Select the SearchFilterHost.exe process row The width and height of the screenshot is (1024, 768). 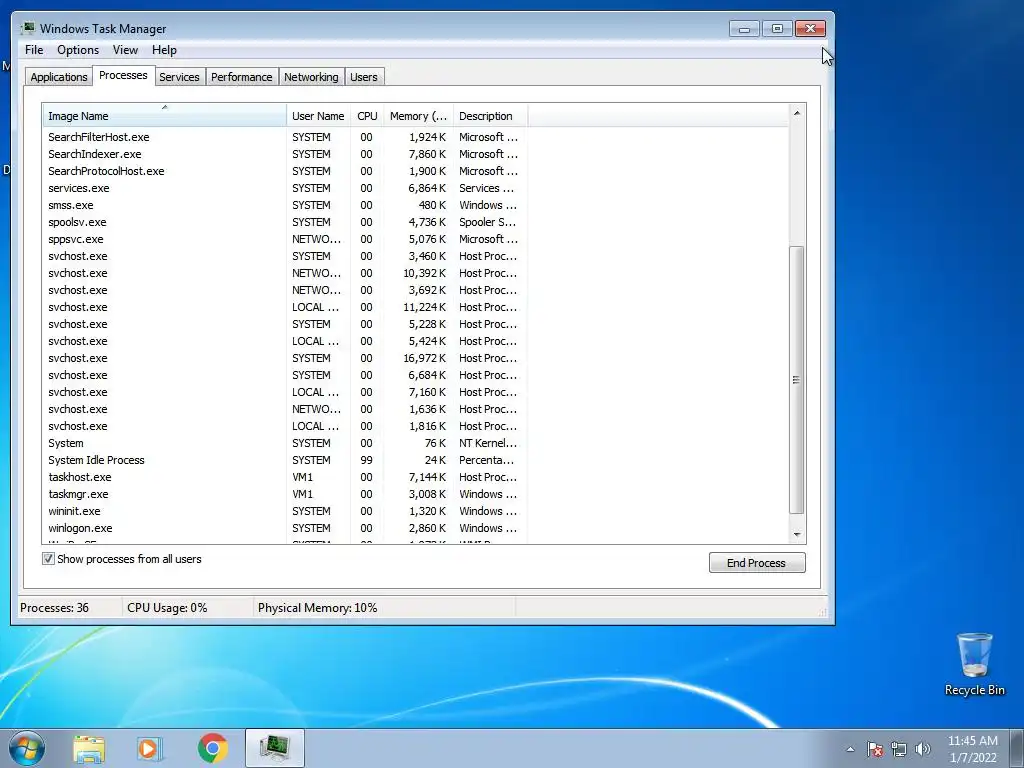[285, 137]
